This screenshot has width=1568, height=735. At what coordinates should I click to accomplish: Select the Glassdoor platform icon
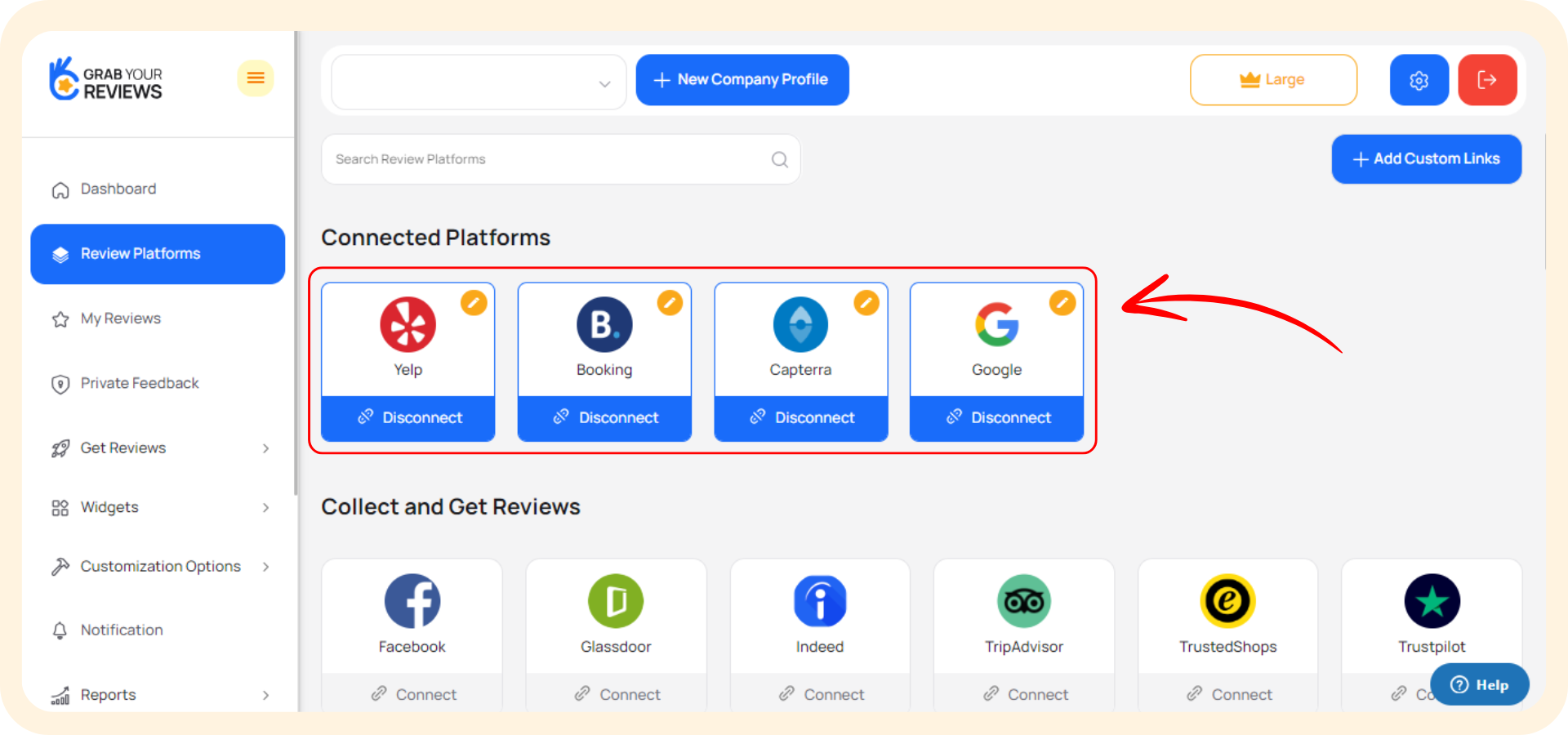click(616, 601)
